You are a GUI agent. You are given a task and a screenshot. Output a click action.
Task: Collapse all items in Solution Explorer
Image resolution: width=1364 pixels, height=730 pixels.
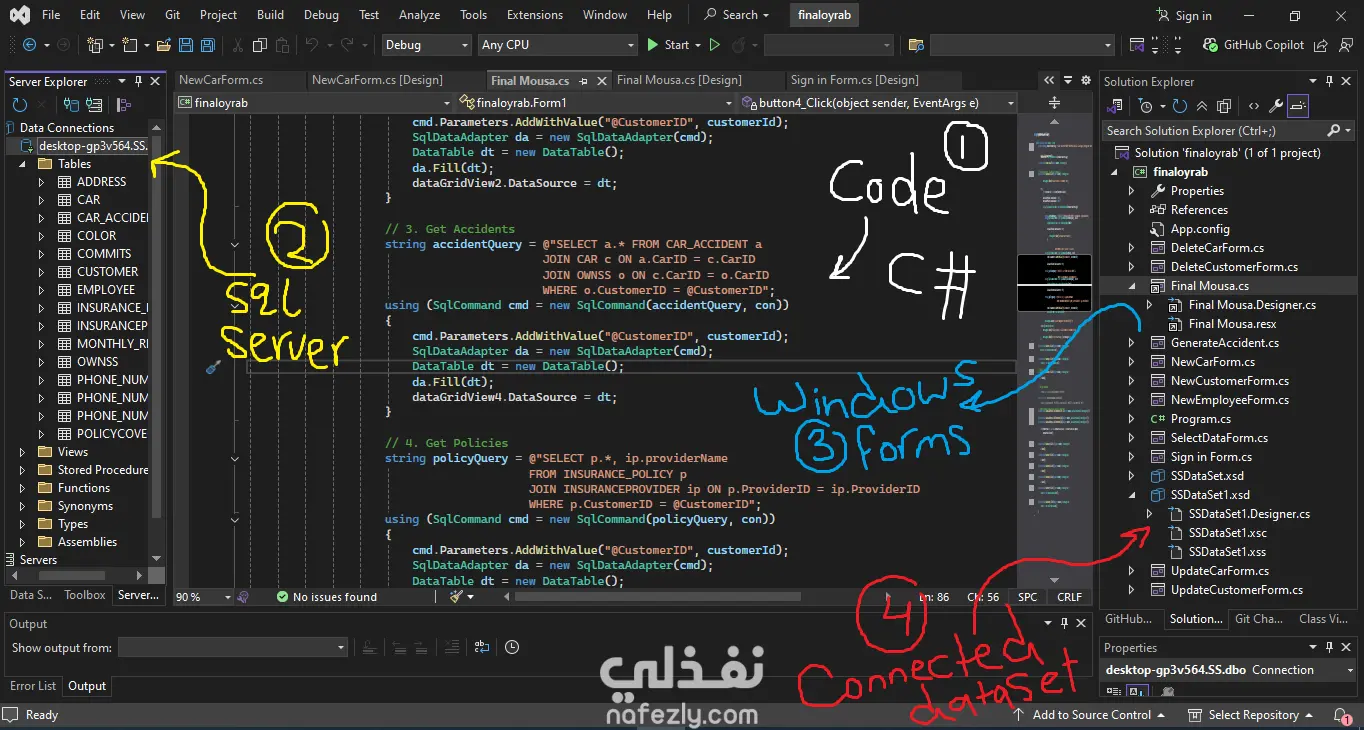click(x=1202, y=106)
